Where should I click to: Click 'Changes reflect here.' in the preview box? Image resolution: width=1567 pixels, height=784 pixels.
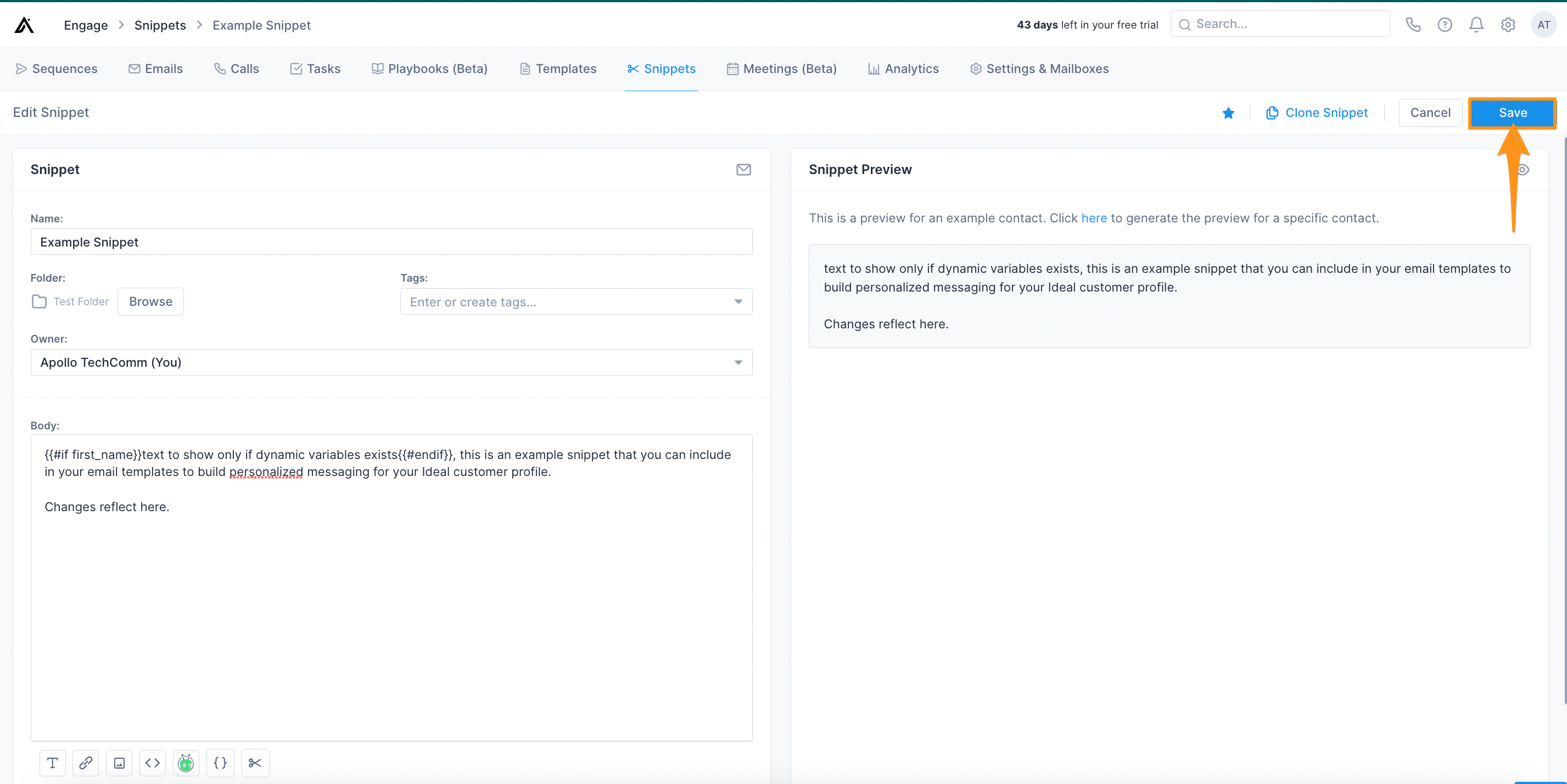pos(886,324)
